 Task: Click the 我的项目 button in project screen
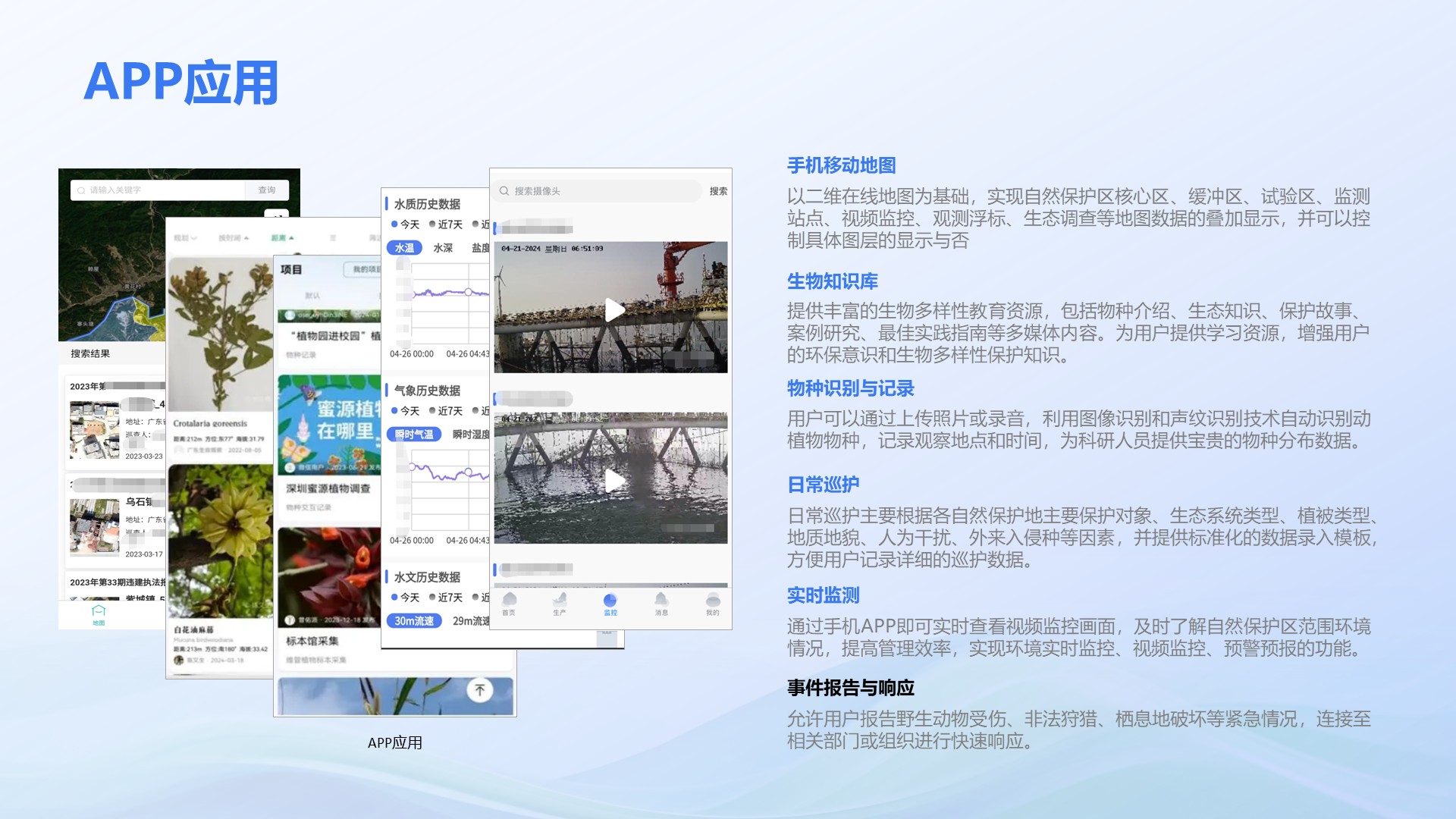coord(362,269)
